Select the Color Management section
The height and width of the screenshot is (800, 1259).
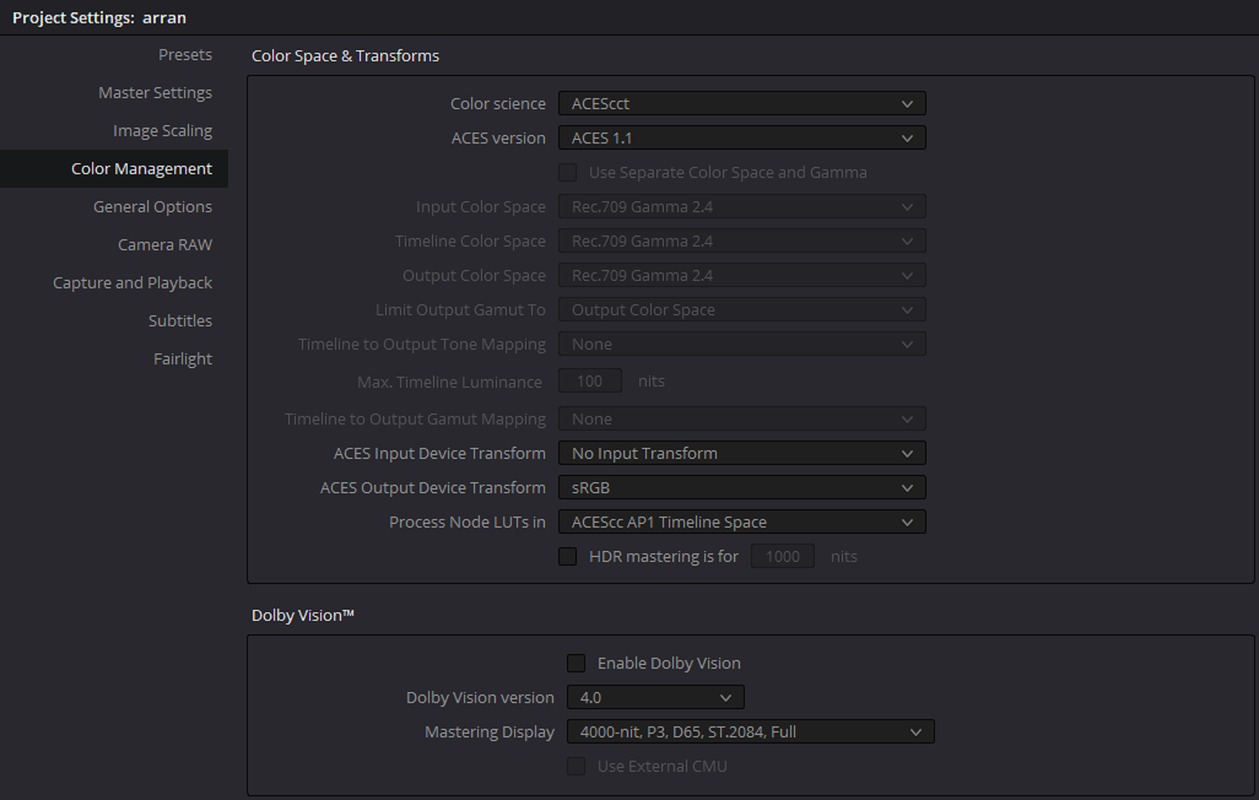click(114, 169)
